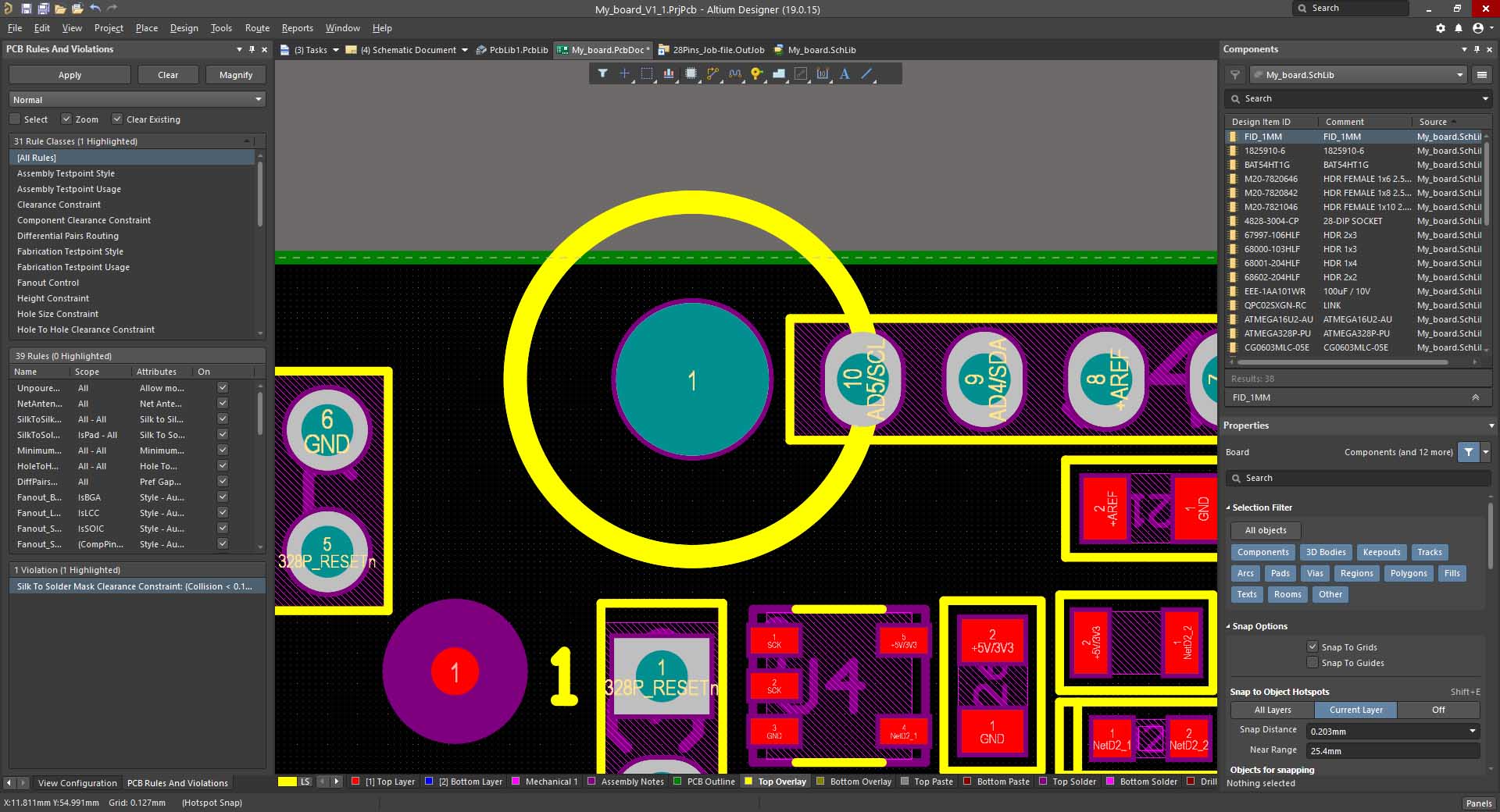Enable the Select checkbox
Viewport: 1500px width, 812px height.
tap(15, 119)
